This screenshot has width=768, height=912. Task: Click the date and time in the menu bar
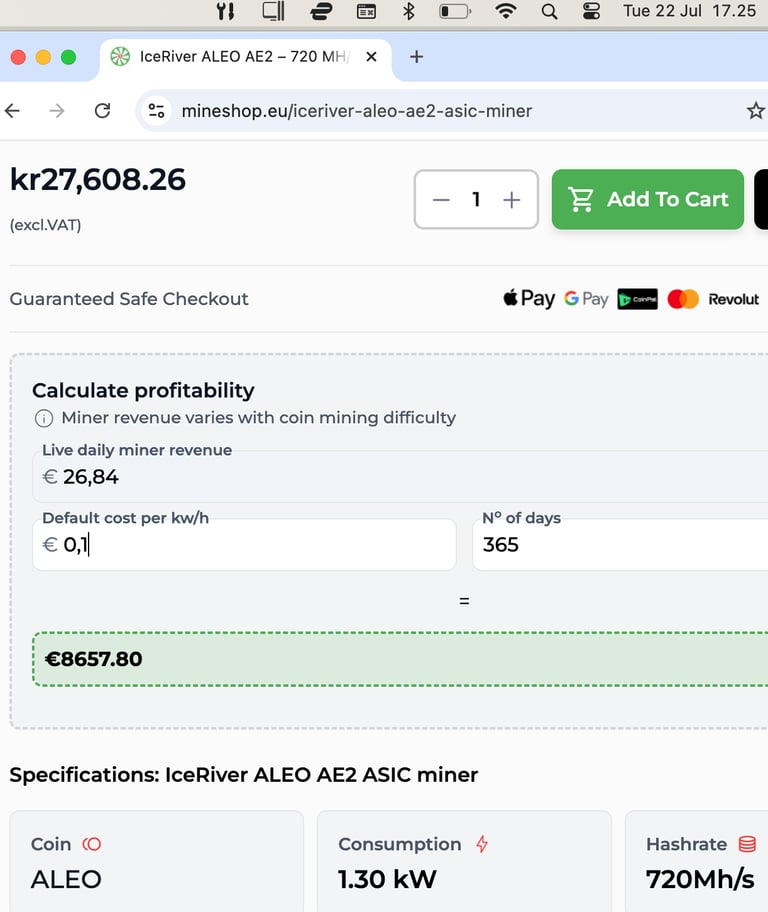tap(689, 11)
